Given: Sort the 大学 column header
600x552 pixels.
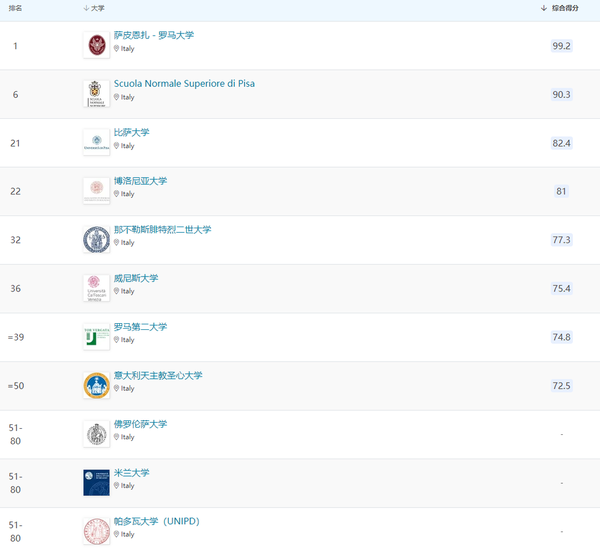Looking at the screenshot, I should (94, 8).
